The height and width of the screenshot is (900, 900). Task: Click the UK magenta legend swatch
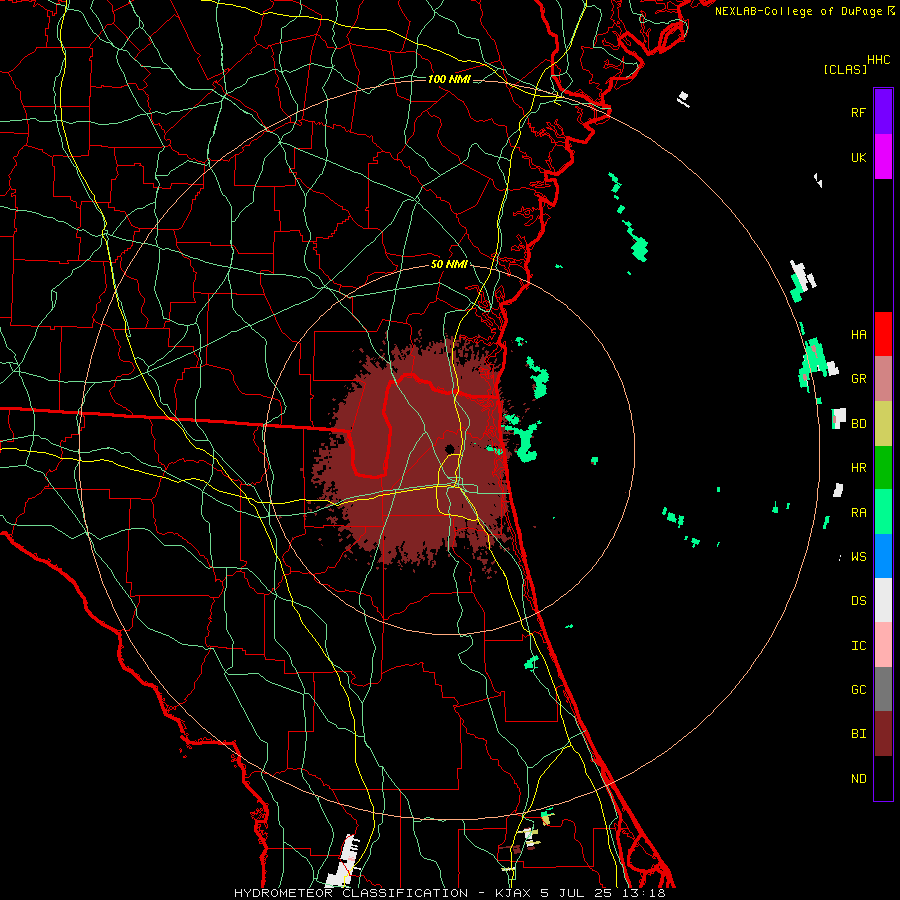pos(883,157)
